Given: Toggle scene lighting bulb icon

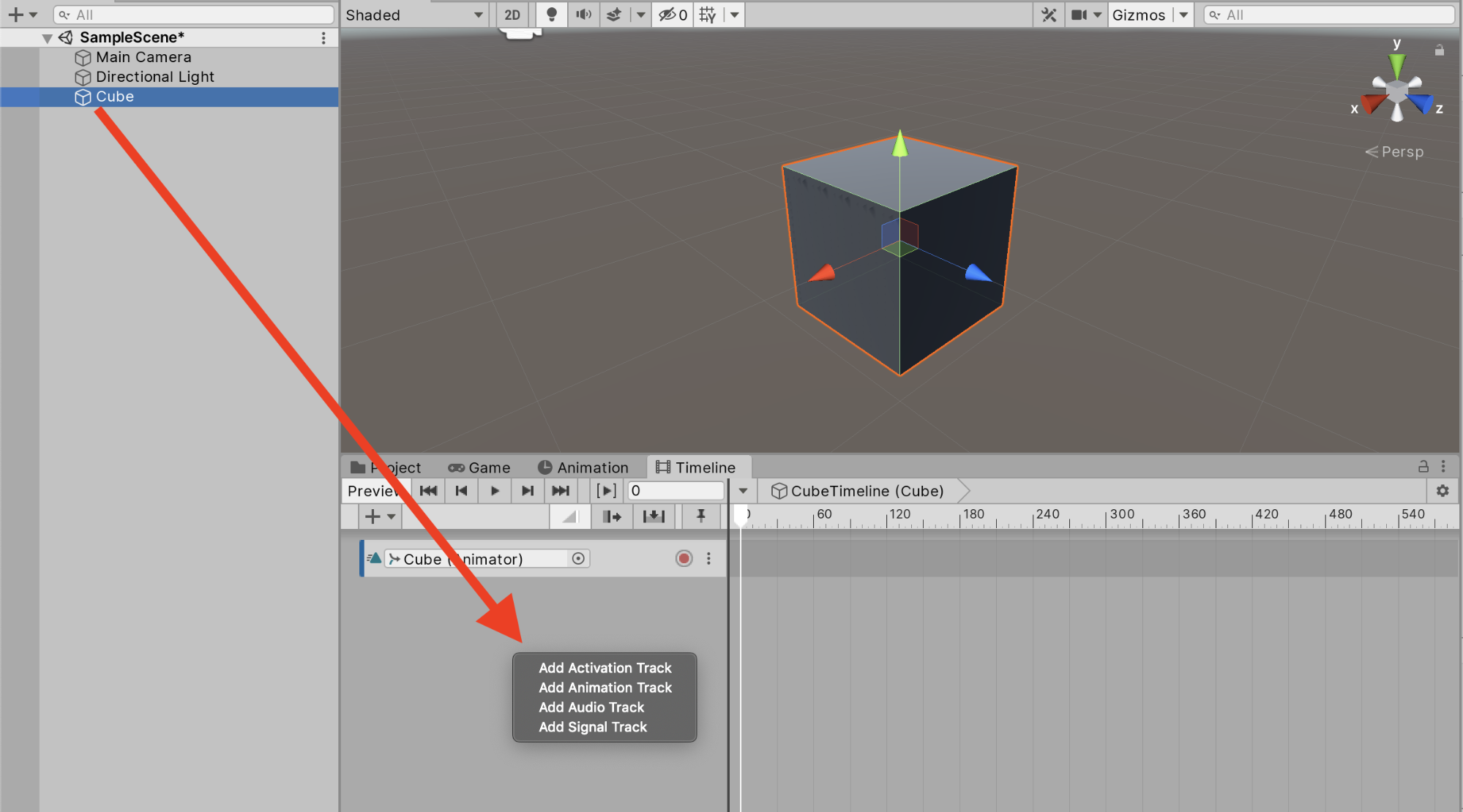Looking at the screenshot, I should click(552, 15).
